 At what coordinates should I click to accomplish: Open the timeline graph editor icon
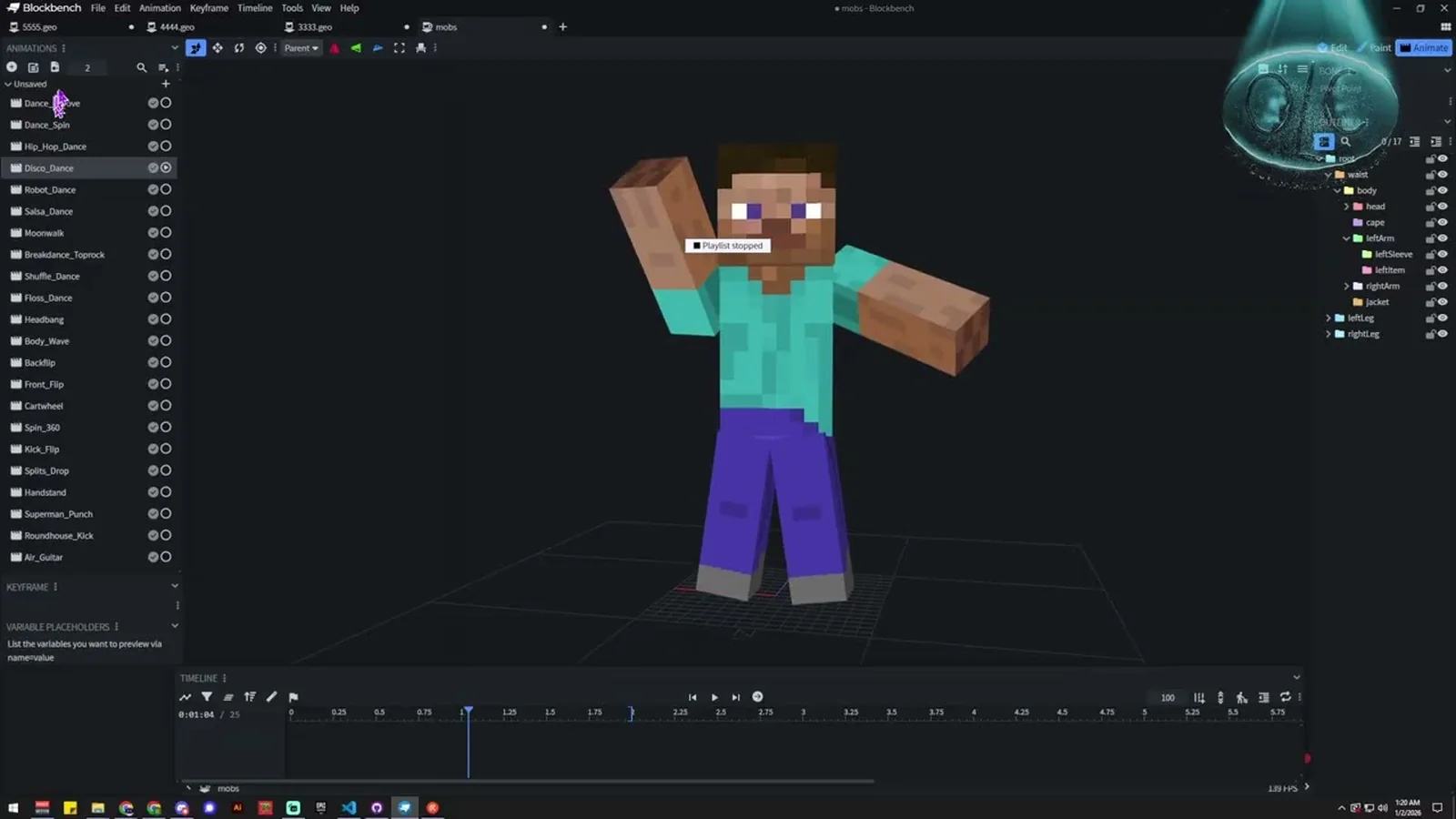pos(186,697)
